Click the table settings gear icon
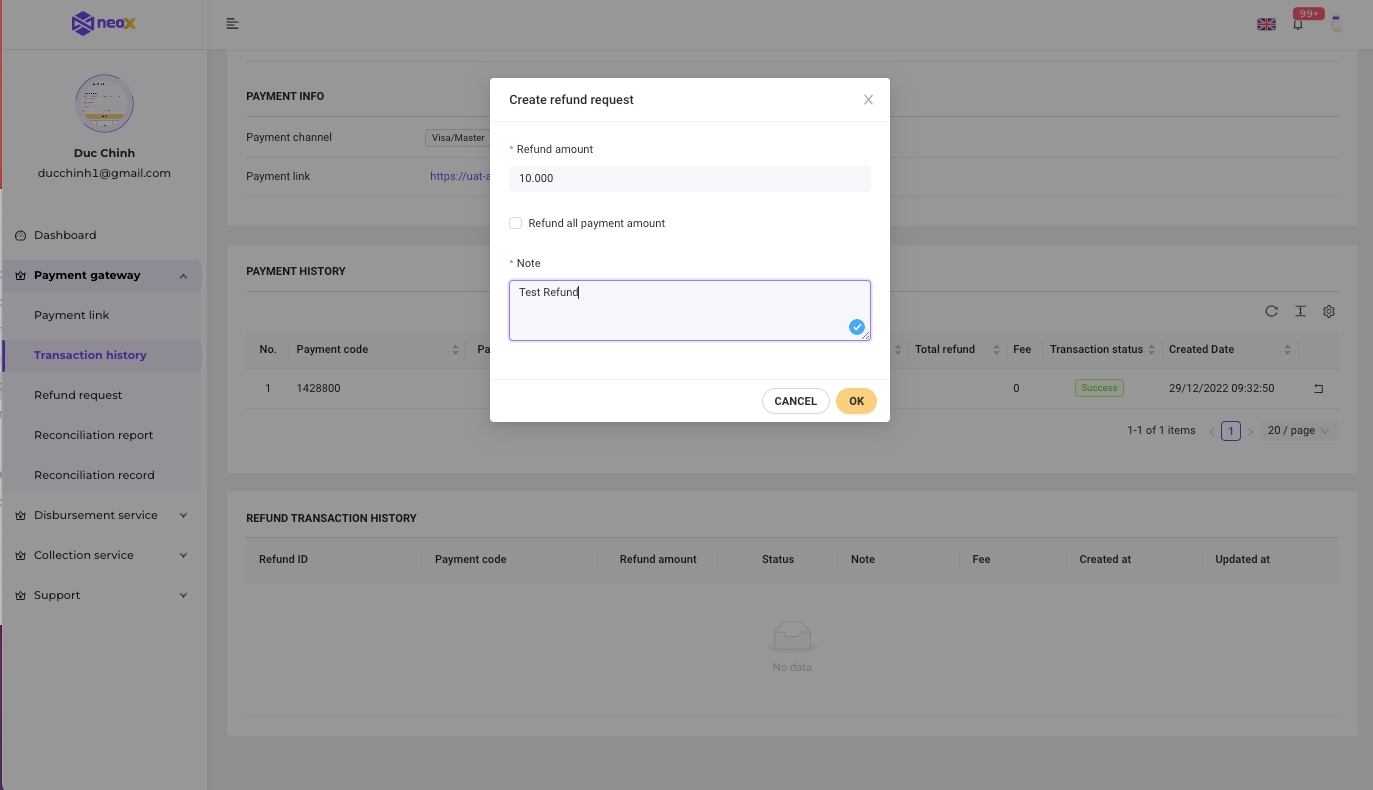Viewport: 1373px width, 790px height. coord(1329,311)
